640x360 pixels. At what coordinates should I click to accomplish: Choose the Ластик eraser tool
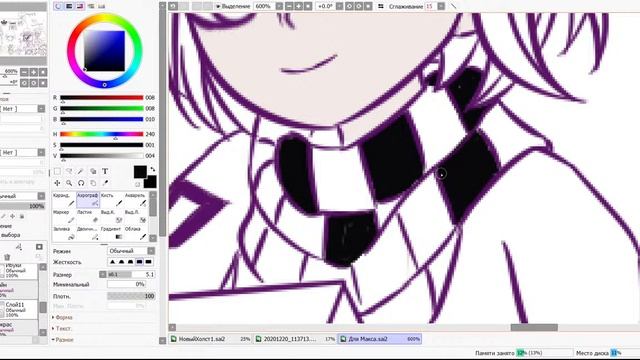click(x=88, y=216)
